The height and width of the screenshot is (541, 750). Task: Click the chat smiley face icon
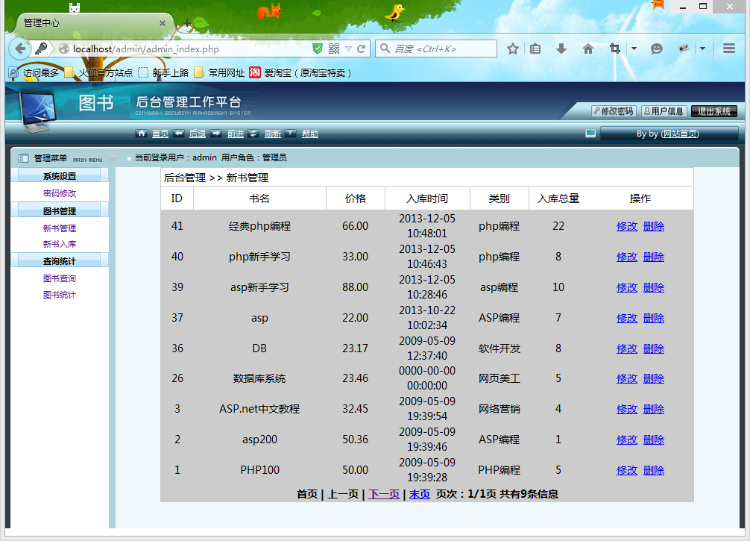(x=657, y=48)
